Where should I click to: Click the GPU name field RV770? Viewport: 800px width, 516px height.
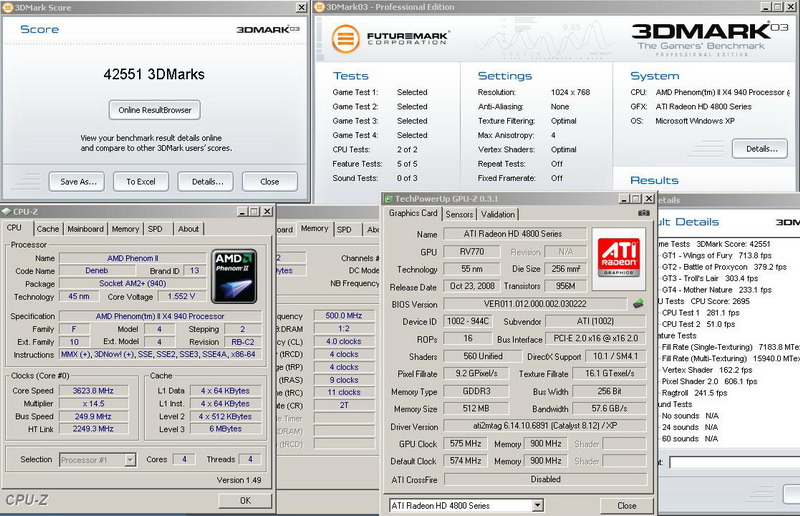click(x=471, y=252)
